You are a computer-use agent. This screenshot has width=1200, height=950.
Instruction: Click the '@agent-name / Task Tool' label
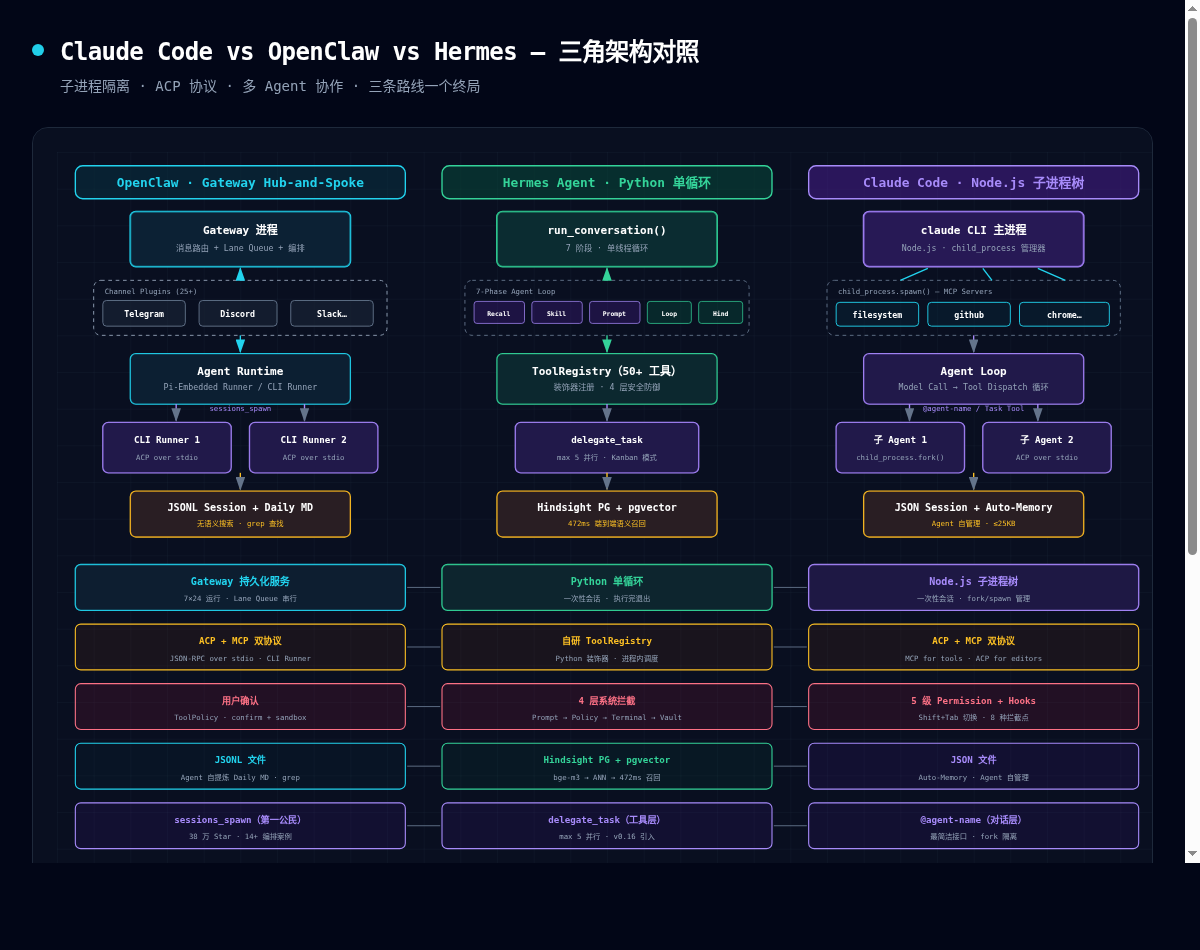coord(973,408)
